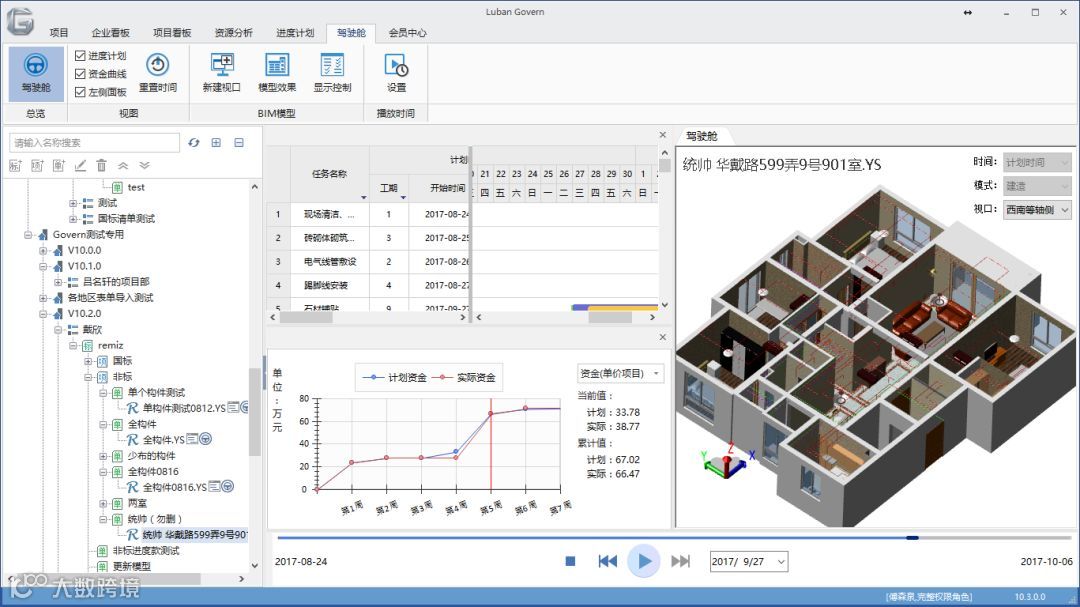Click the refresh icon beside the search box
The height and width of the screenshot is (607, 1080).
coord(194,143)
